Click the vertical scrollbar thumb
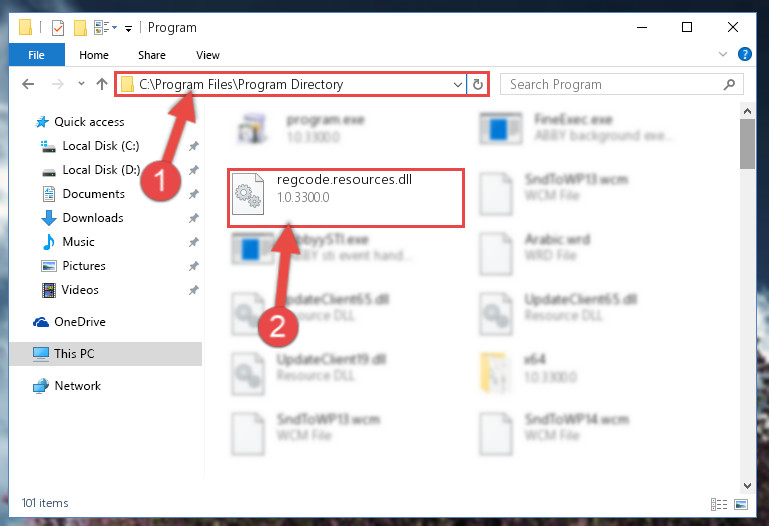The height and width of the screenshot is (526, 769). [747, 144]
